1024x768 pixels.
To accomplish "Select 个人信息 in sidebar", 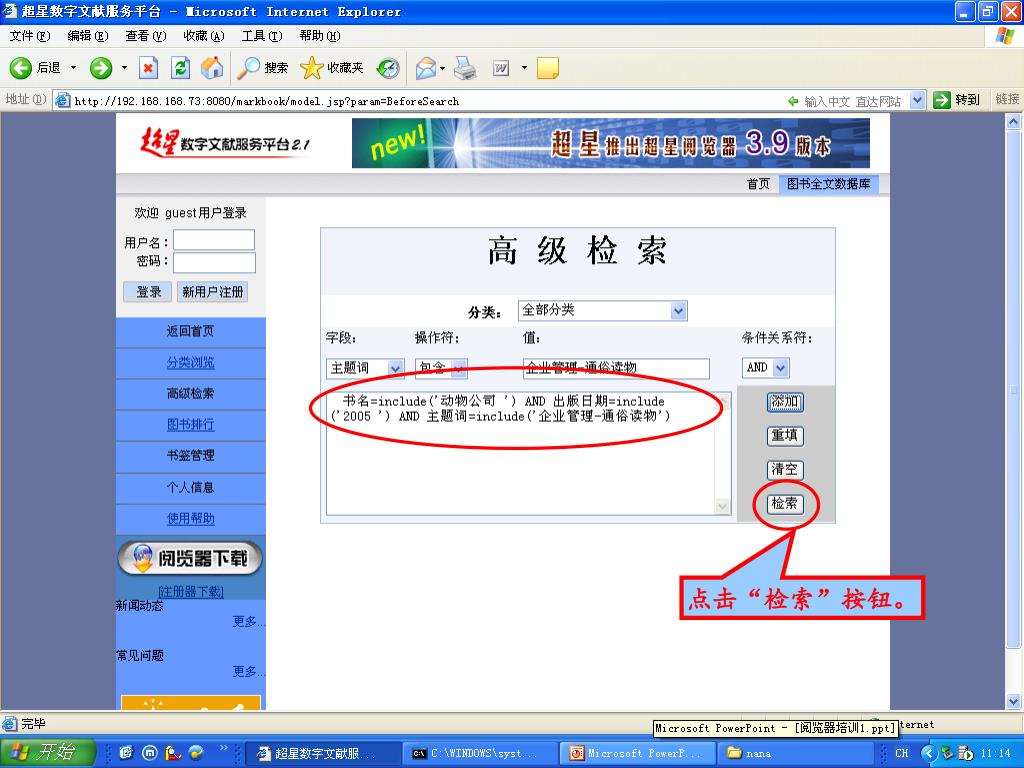I will click(190, 487).
